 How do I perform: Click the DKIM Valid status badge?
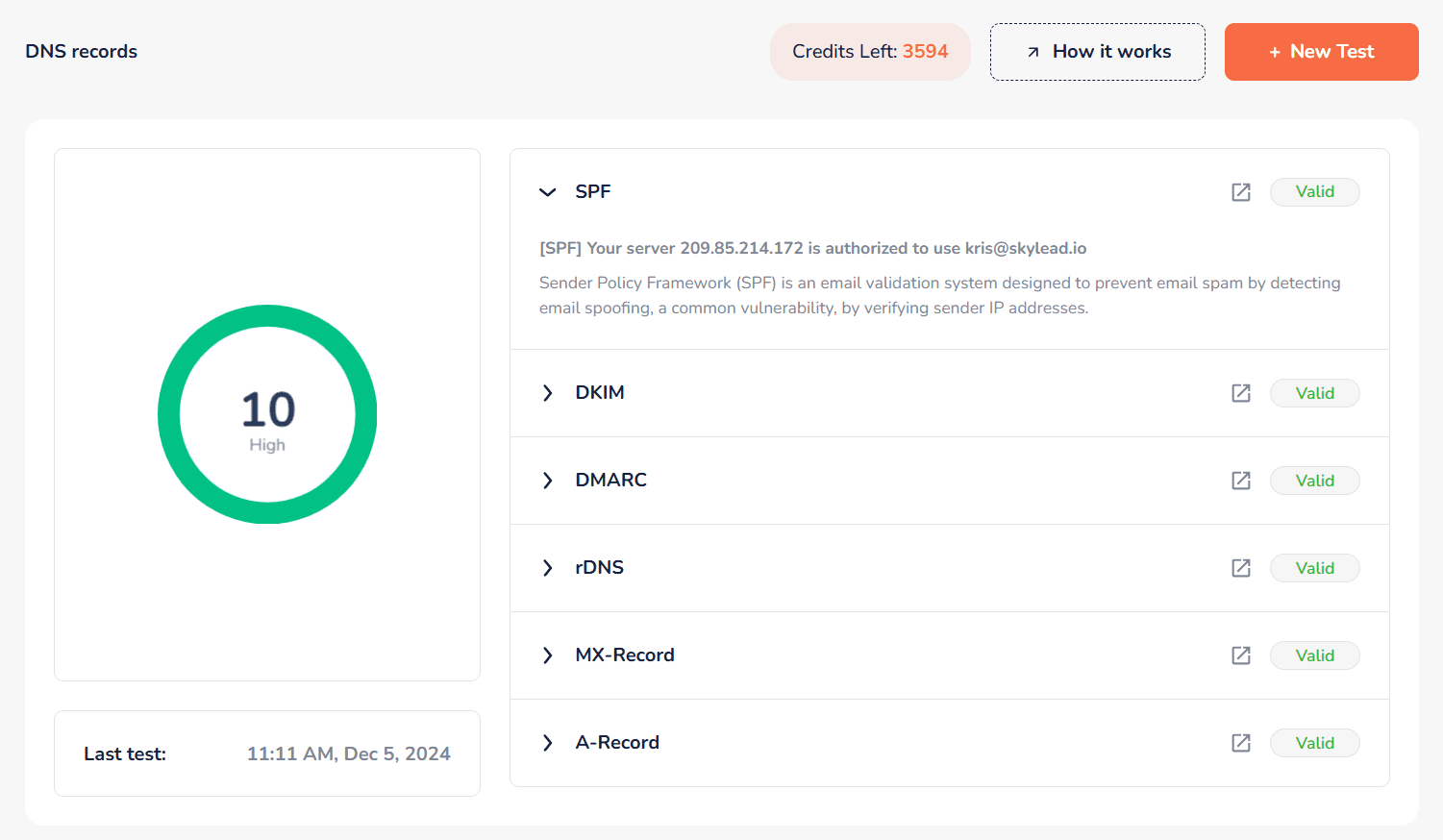point(1315,393)
